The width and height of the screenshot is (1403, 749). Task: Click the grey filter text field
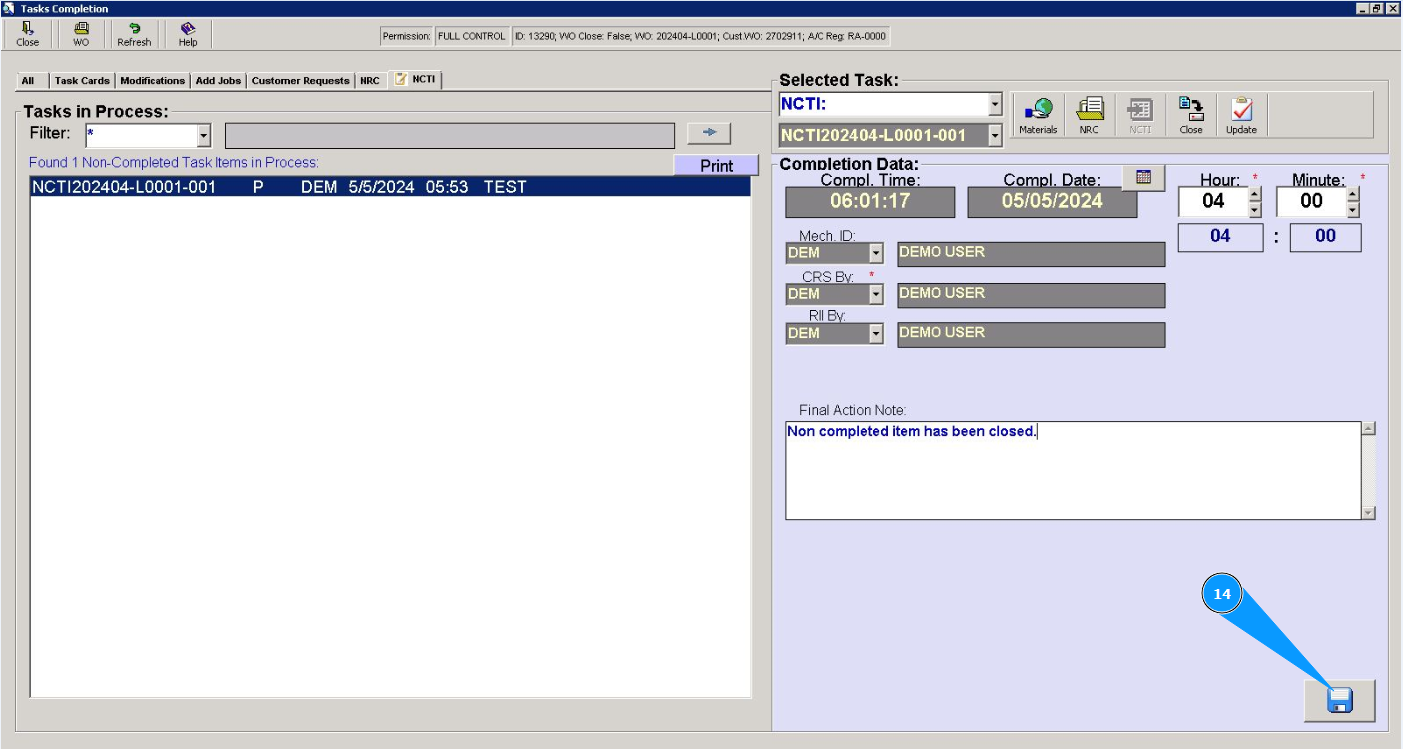coord(450,135)
